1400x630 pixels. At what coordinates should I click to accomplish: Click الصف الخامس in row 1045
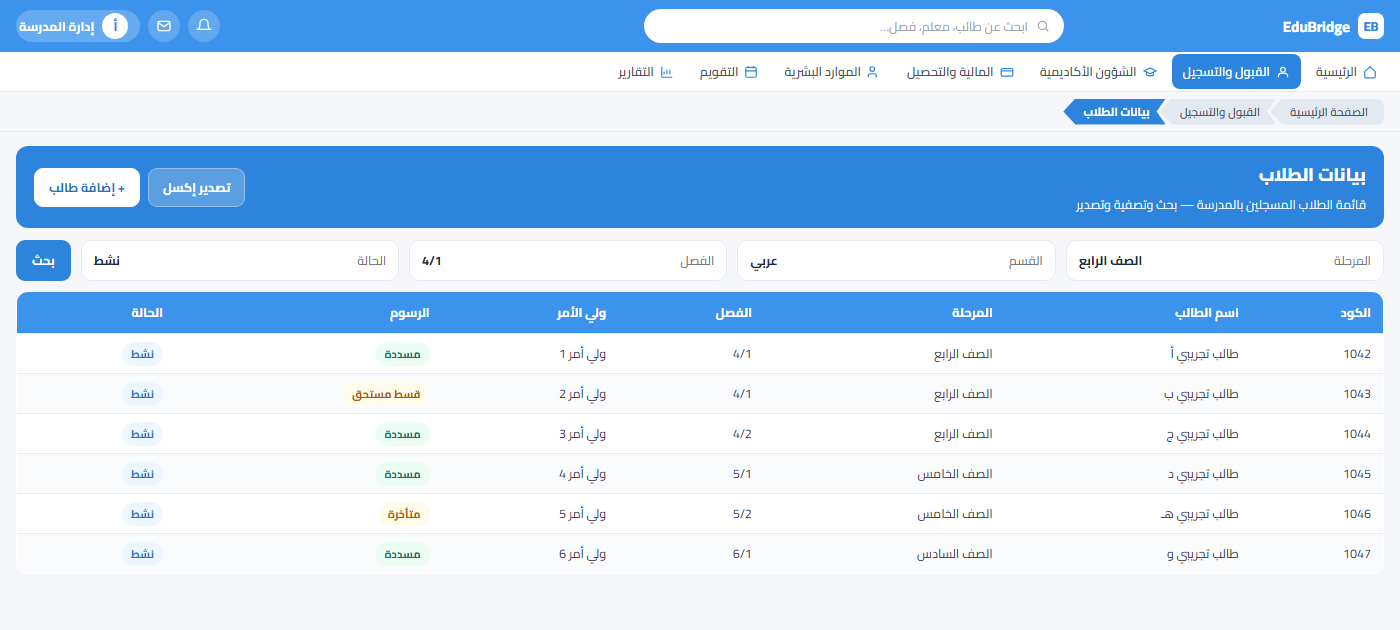pos(955,474)
